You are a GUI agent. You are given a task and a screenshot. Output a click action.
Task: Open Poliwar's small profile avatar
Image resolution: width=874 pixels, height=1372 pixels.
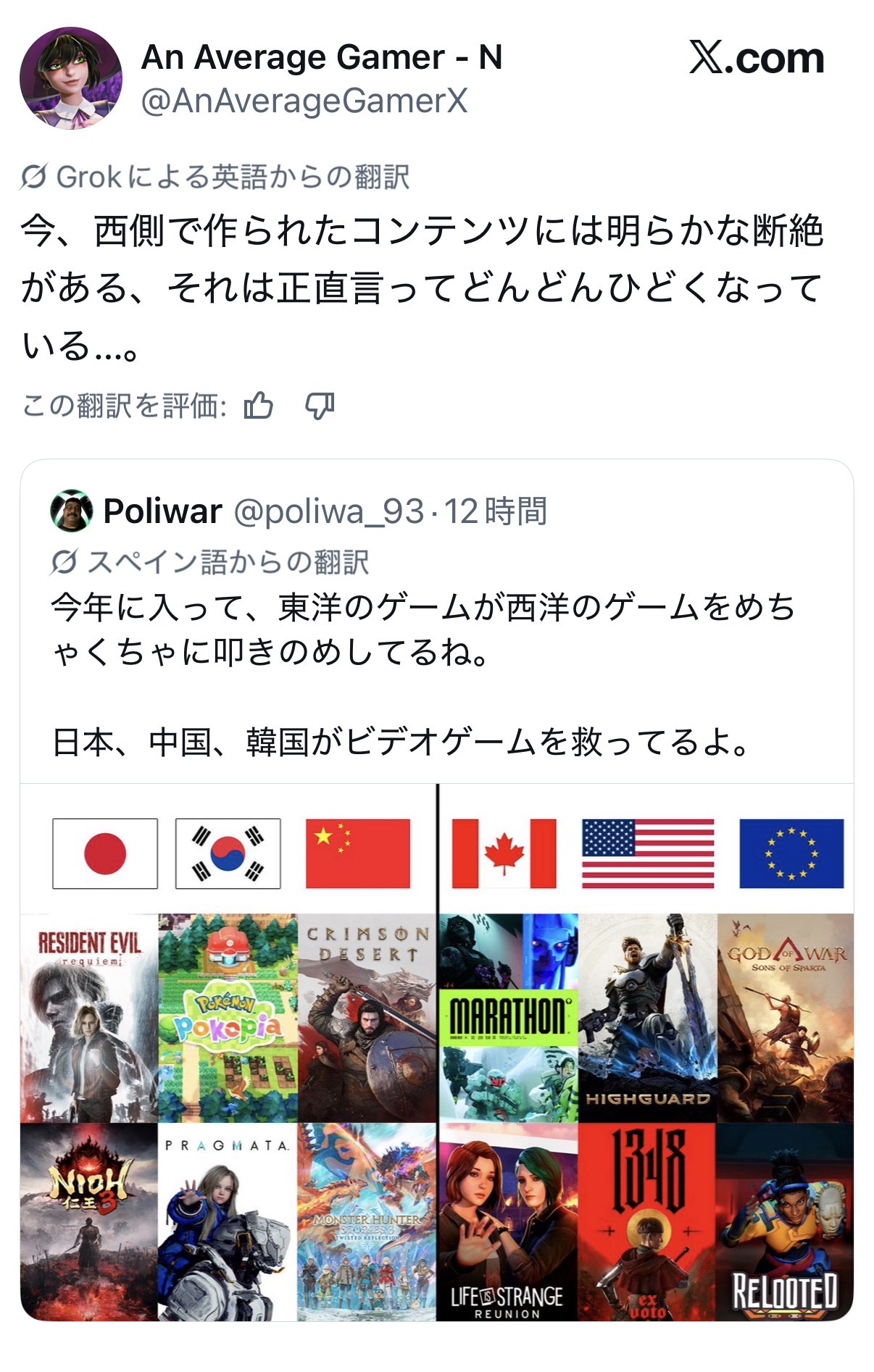coord(71,511)
